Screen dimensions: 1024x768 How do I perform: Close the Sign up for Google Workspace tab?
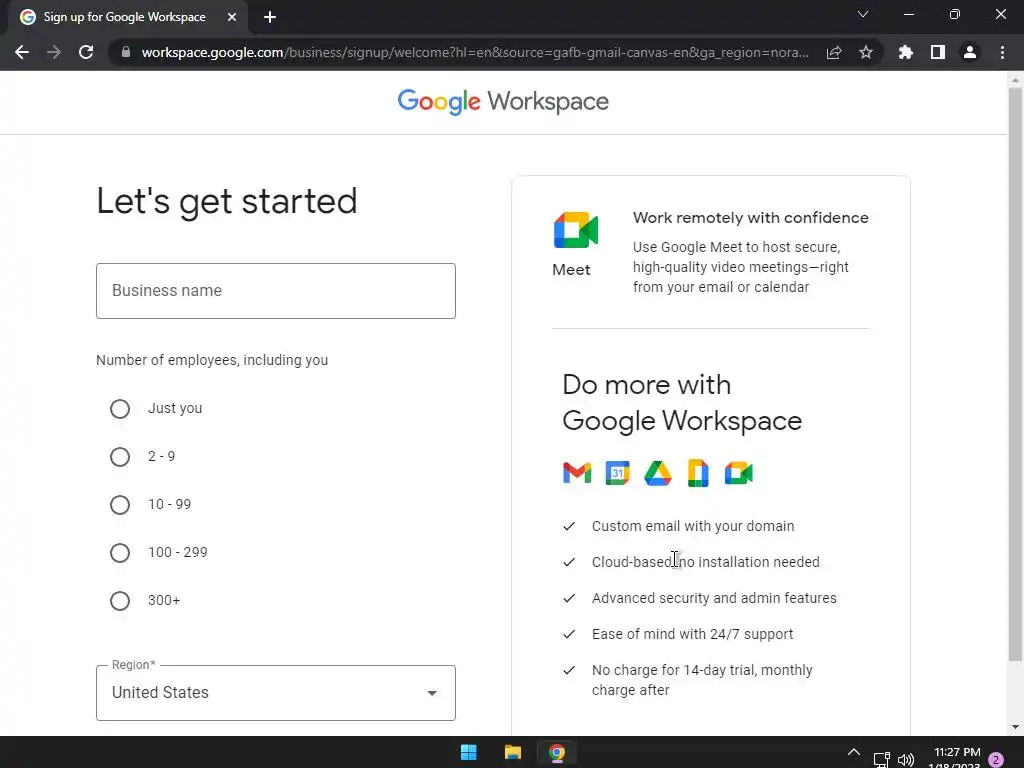[x=232, y=17]
